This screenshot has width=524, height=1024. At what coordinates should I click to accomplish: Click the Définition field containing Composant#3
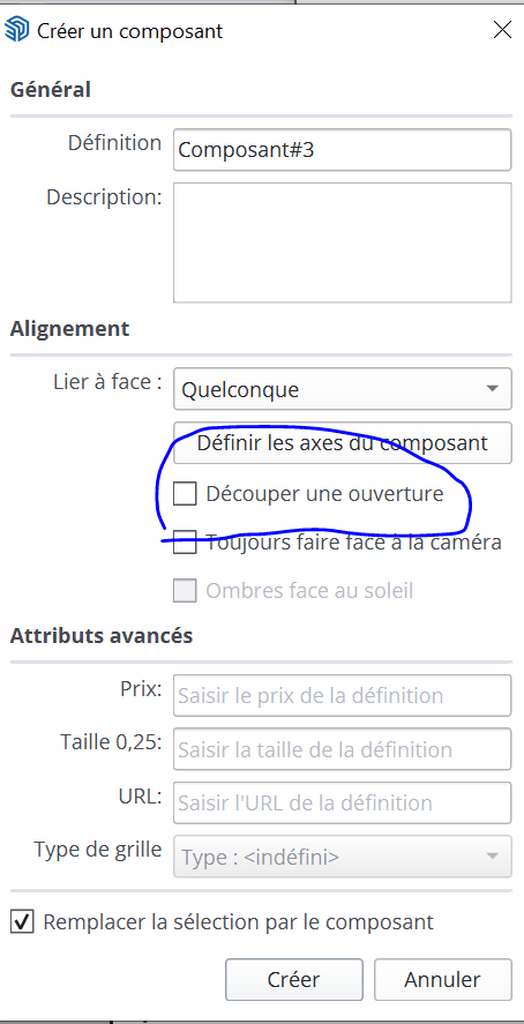pos(342,150)
